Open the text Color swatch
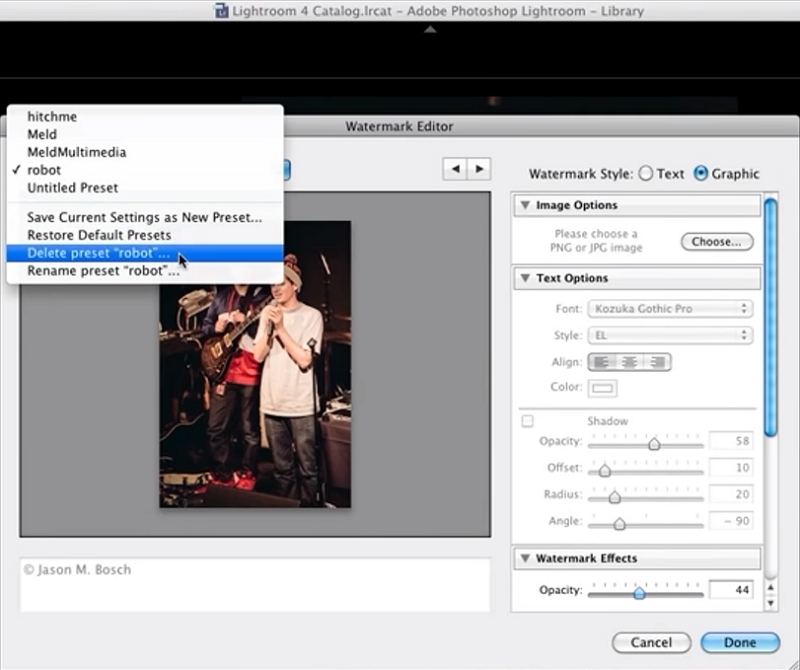This screenshot has height=670, width=800. pyautogui.click(x=603, y=388)
